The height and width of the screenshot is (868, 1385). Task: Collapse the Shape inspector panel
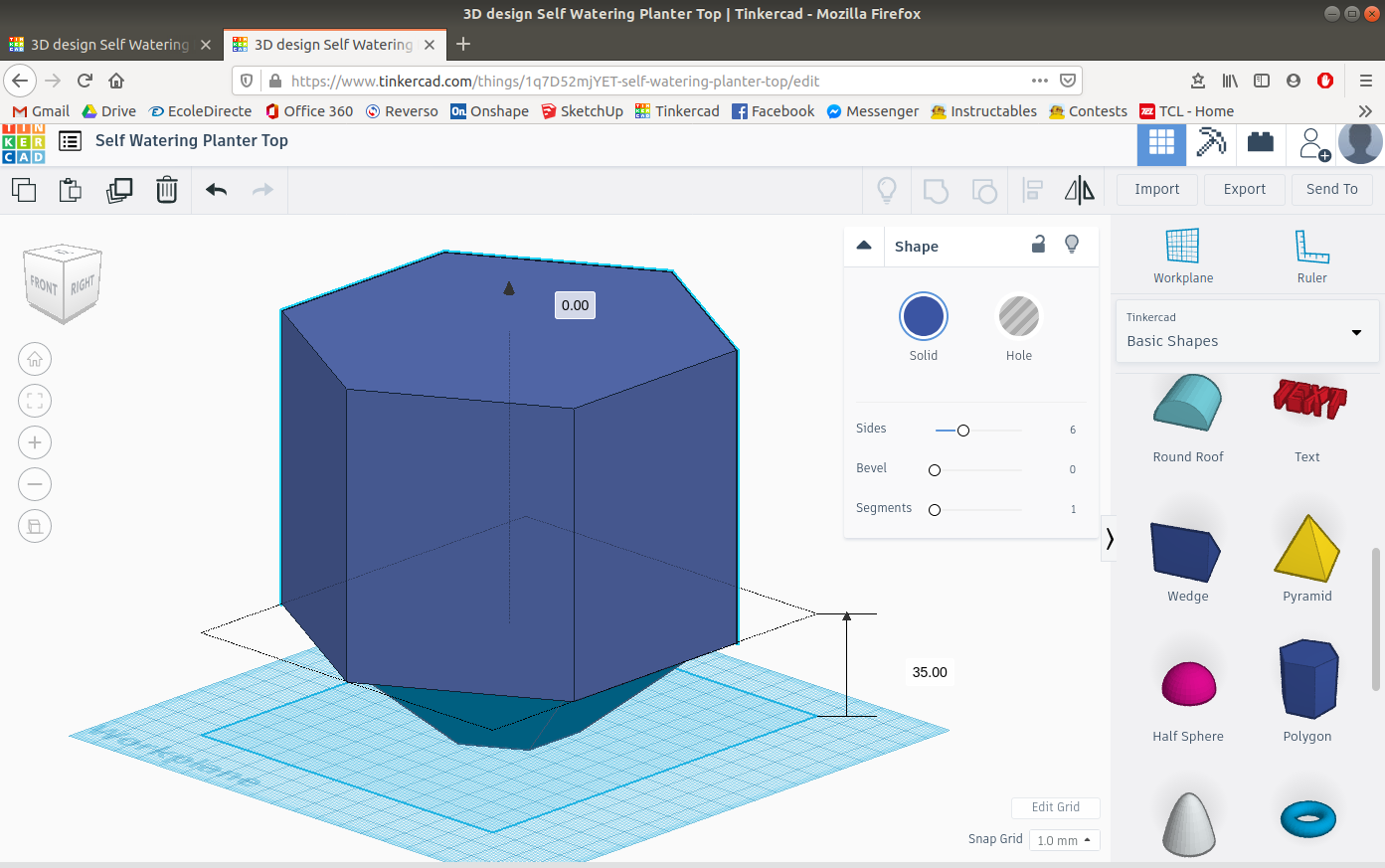pyautogui.click(x=864, y=246)
